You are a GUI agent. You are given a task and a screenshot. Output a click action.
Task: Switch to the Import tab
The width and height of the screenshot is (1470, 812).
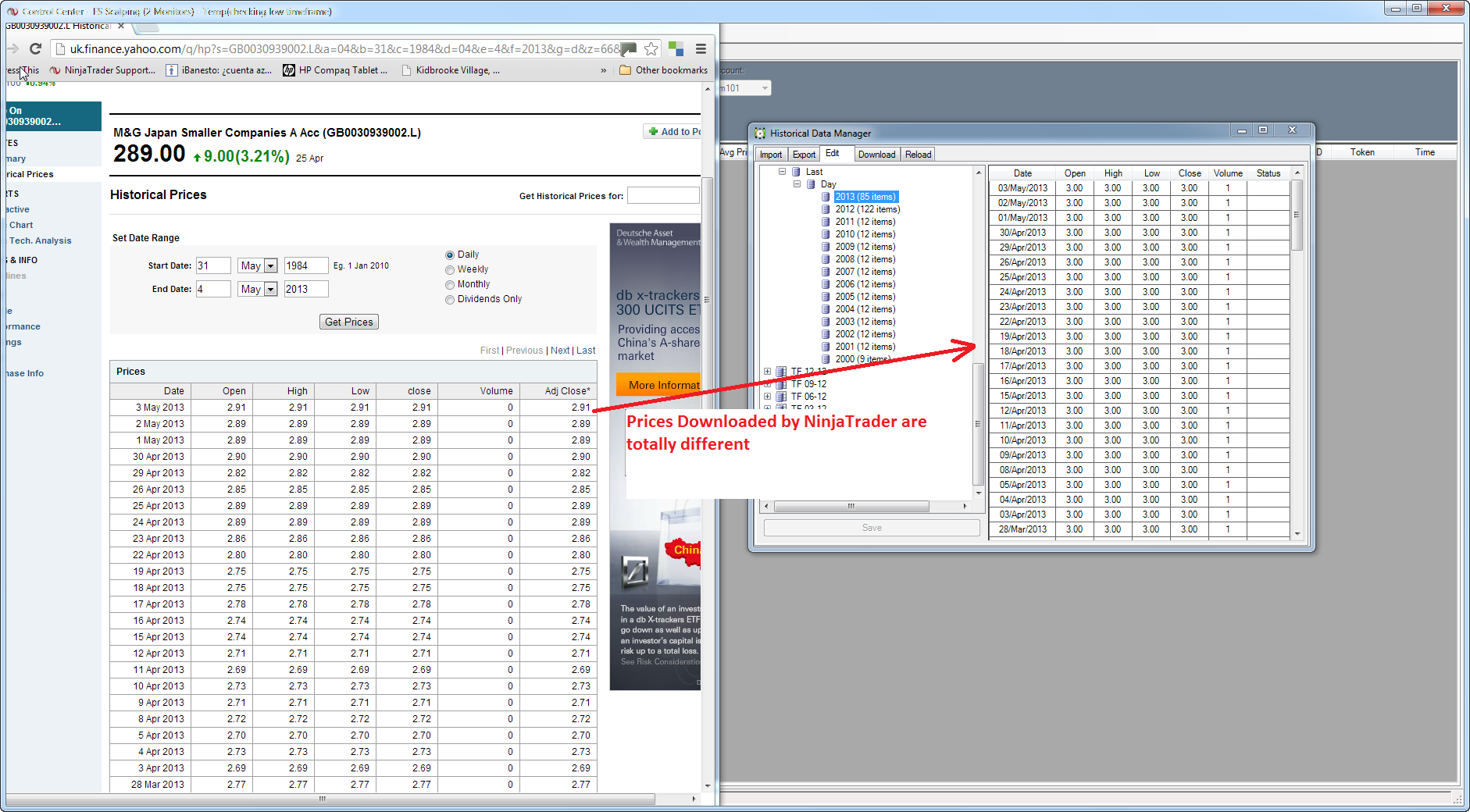[771, 155]
